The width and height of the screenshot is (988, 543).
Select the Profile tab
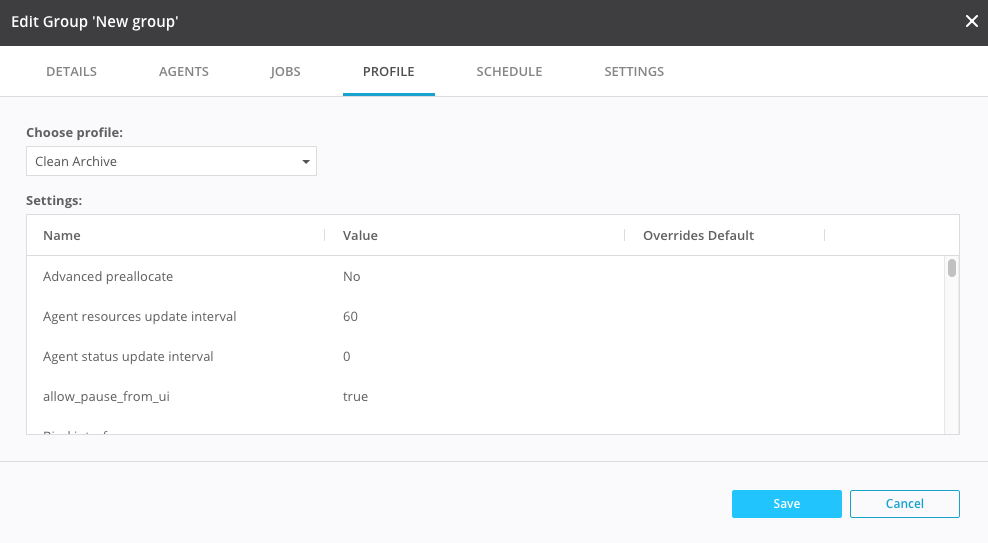pos(388,72)
